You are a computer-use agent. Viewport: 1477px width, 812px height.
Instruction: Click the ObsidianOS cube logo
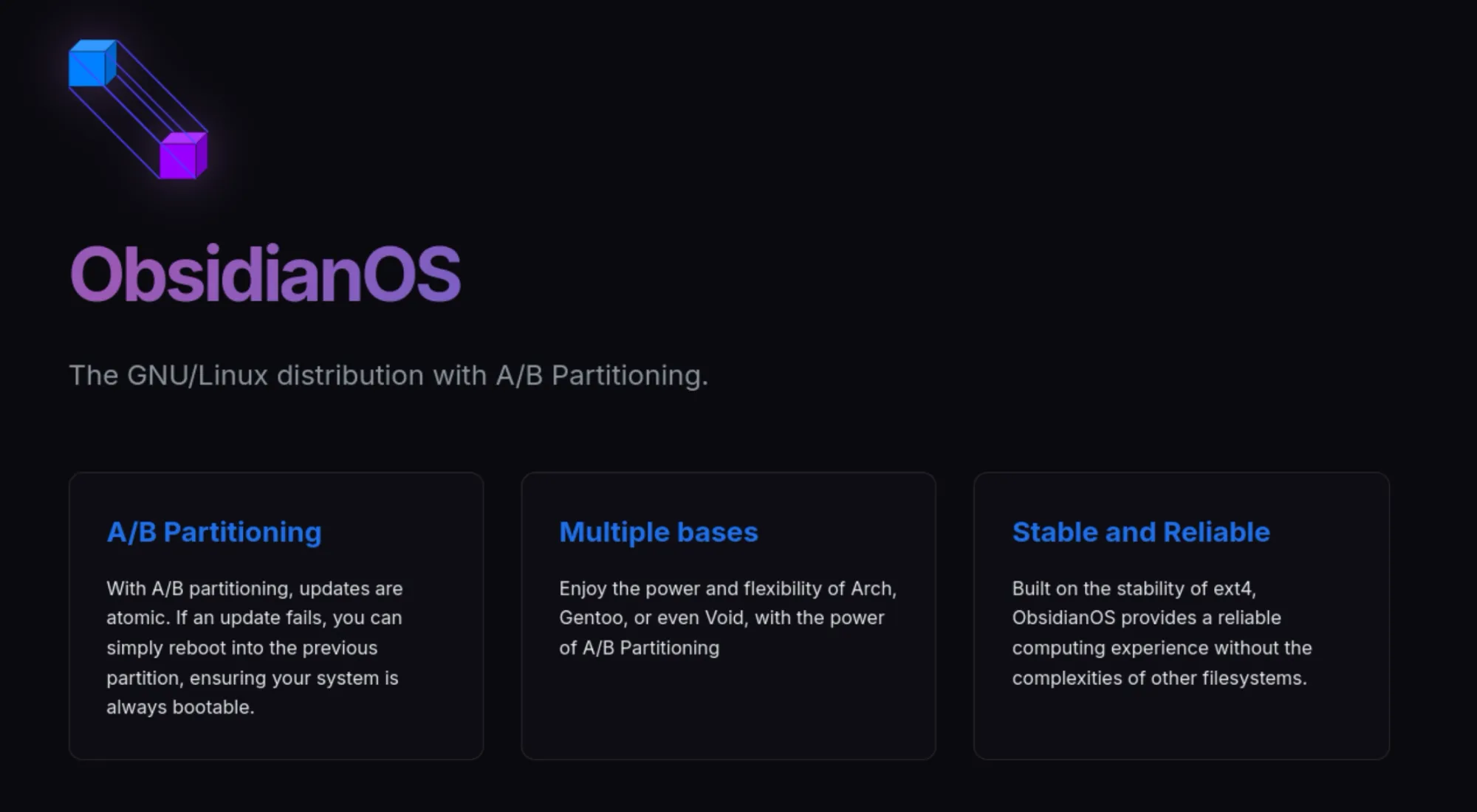pyautogui.click(x=138, y=109)
